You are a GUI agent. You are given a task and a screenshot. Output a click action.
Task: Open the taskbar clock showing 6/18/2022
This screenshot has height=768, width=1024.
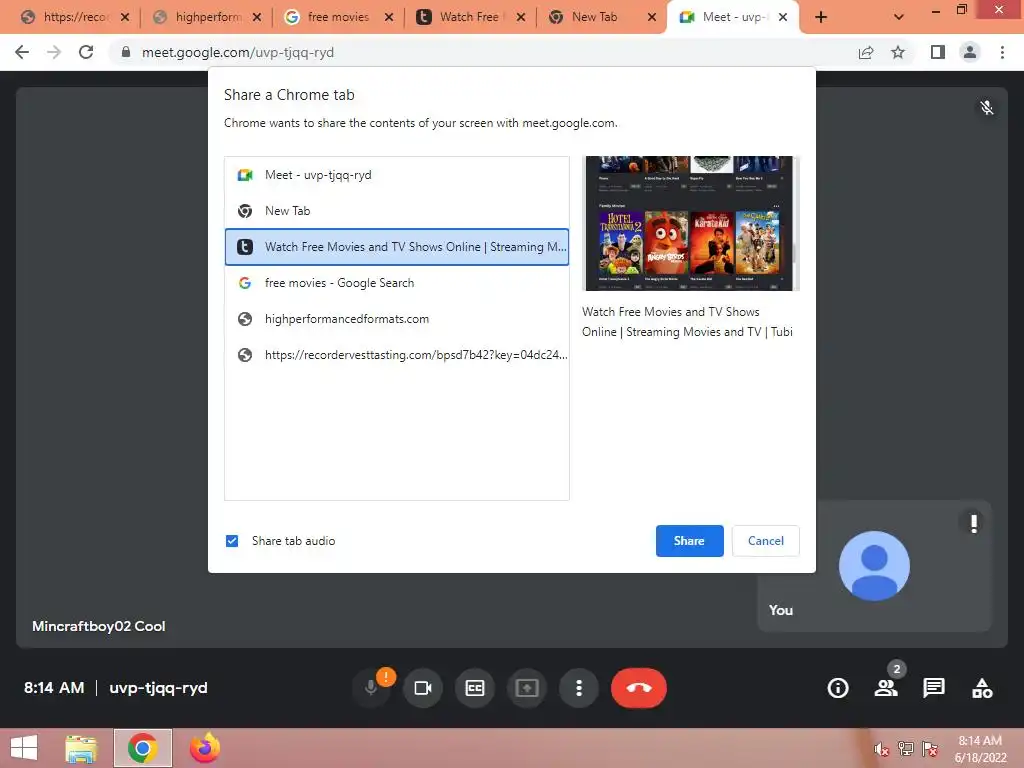pos(980,749)
